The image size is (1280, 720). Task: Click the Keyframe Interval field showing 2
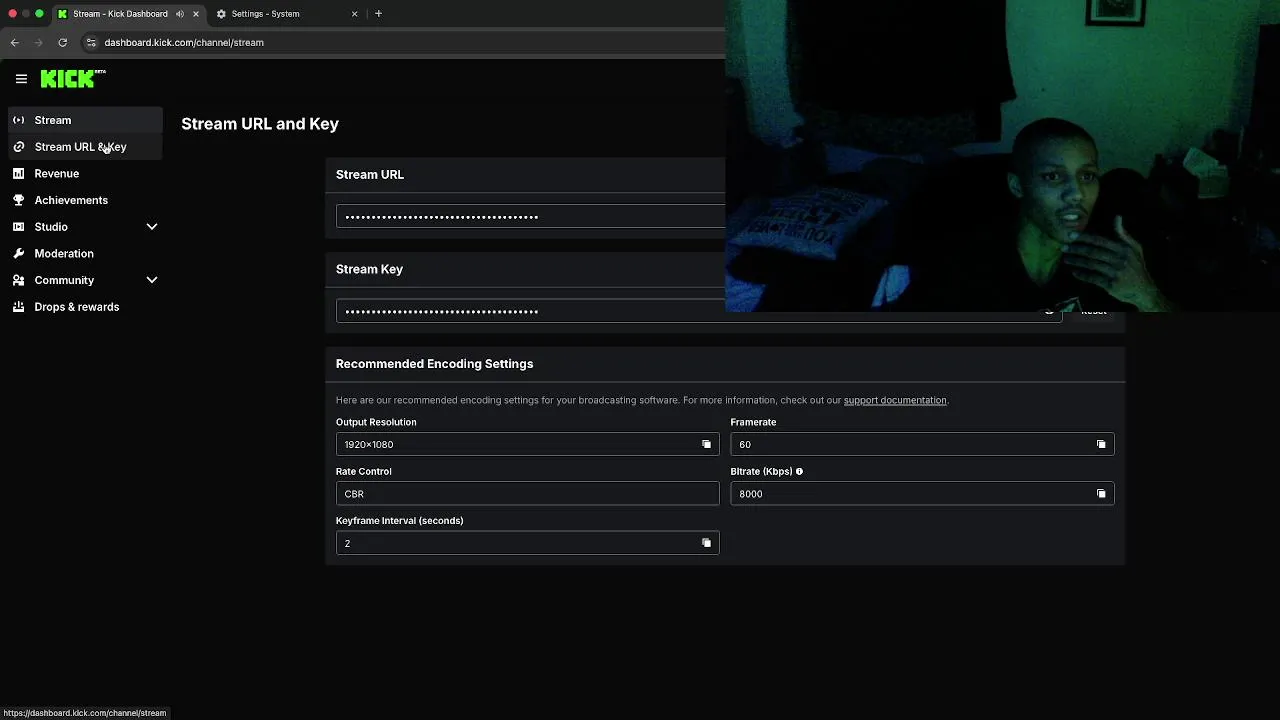[527, 543]
